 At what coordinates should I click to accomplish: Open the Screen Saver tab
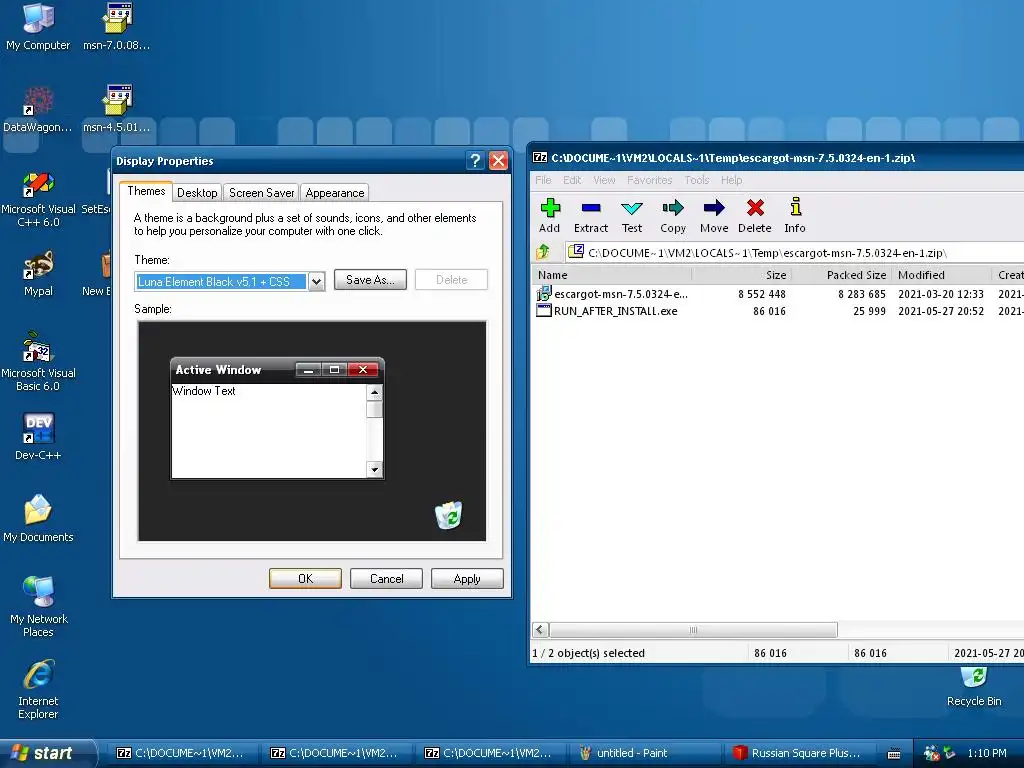point(261,193)
